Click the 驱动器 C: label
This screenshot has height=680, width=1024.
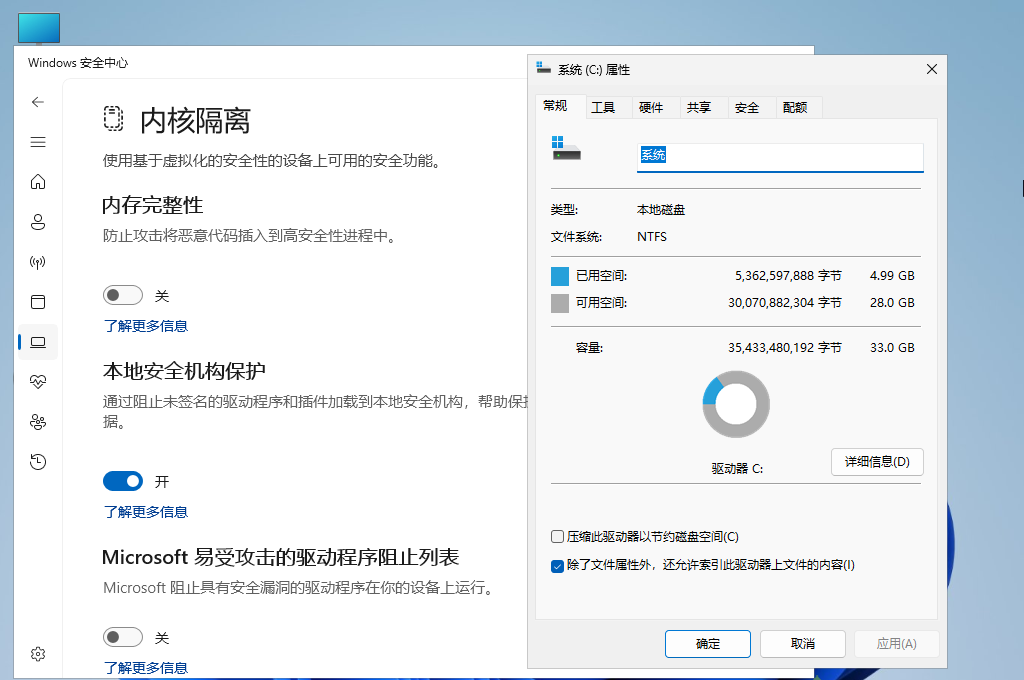click(737, 468)
